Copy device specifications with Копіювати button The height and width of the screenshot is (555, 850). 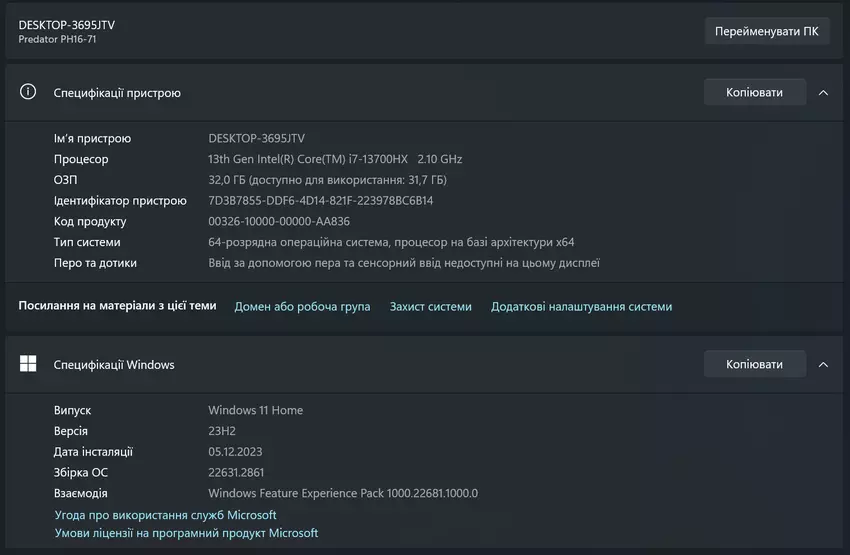pyautogui.click(x=754, y=92)
